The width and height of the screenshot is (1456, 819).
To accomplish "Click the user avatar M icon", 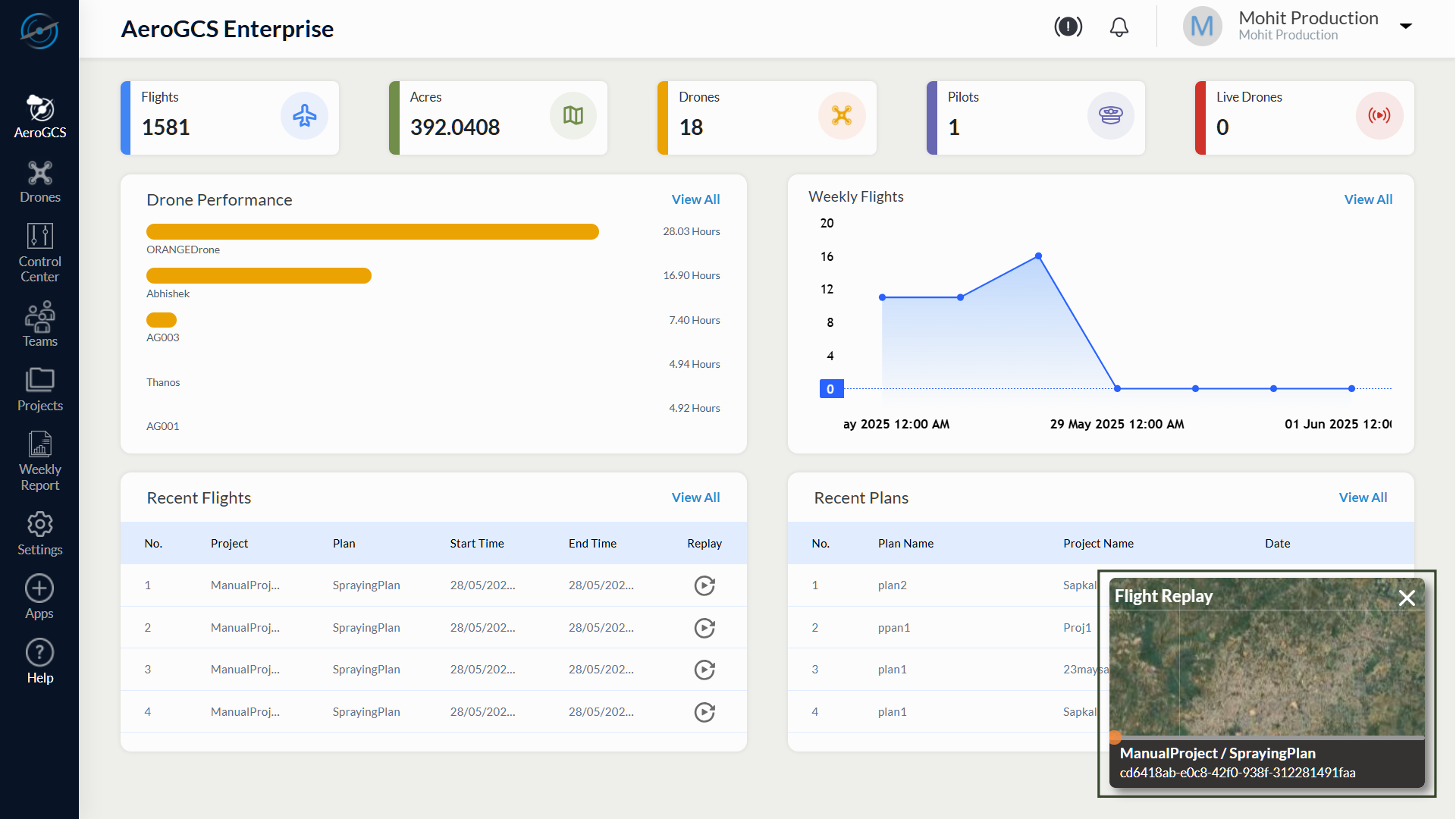I will [x=1202, y=27].
